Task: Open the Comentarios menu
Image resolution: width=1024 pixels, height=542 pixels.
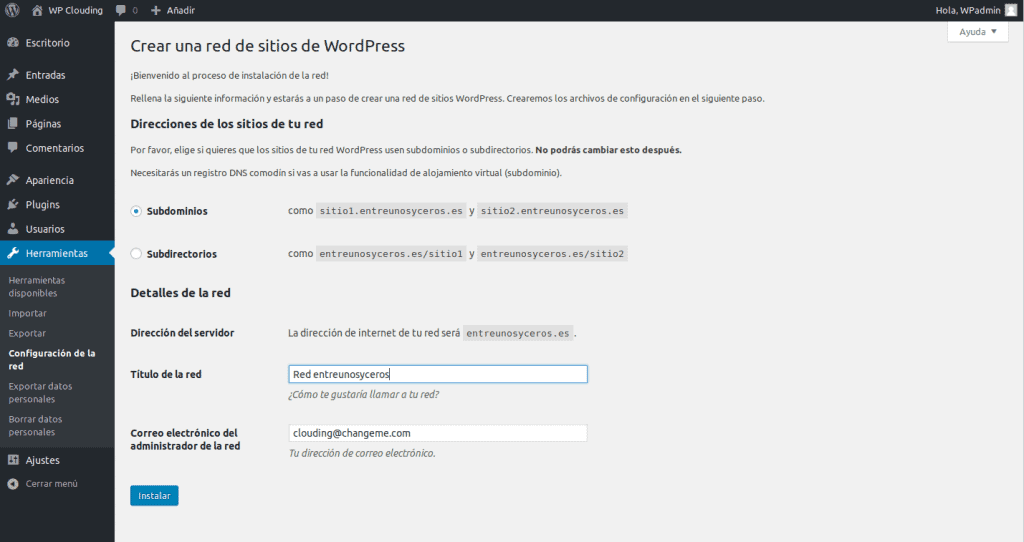Action: click(x=55, y=148)
